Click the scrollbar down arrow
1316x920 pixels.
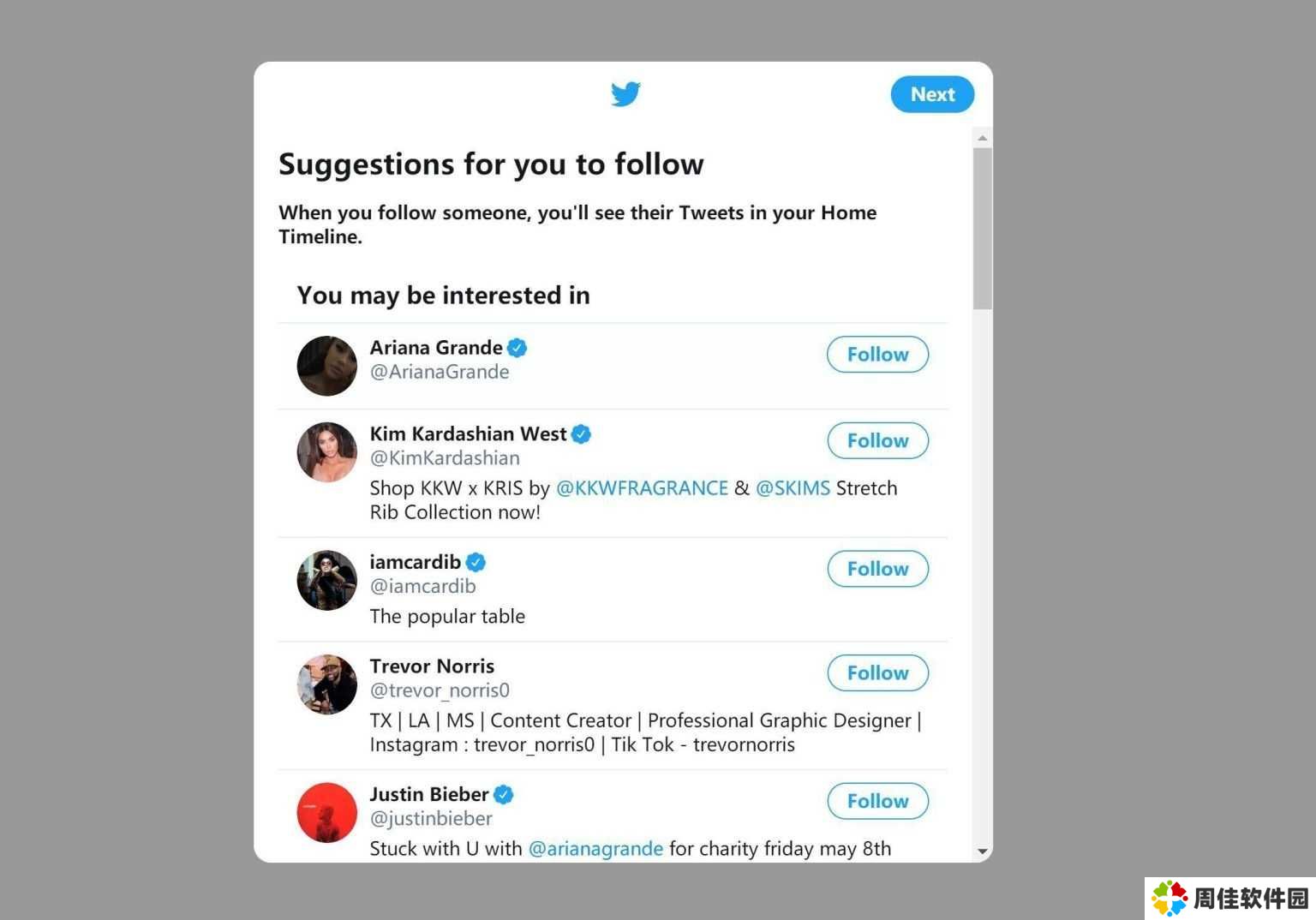(x=983, y=851)
